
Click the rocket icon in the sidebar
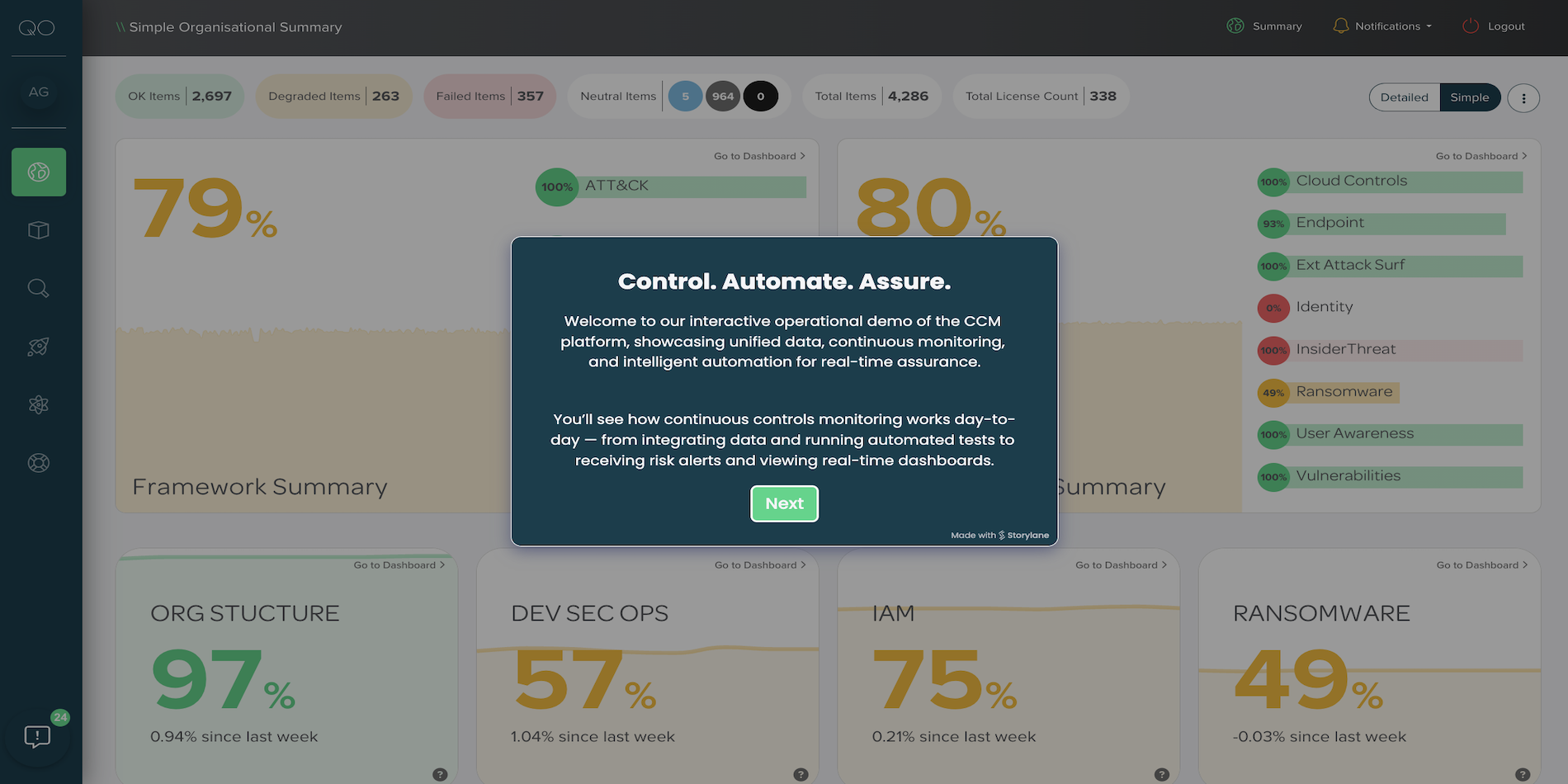click(x=39, y=347)
